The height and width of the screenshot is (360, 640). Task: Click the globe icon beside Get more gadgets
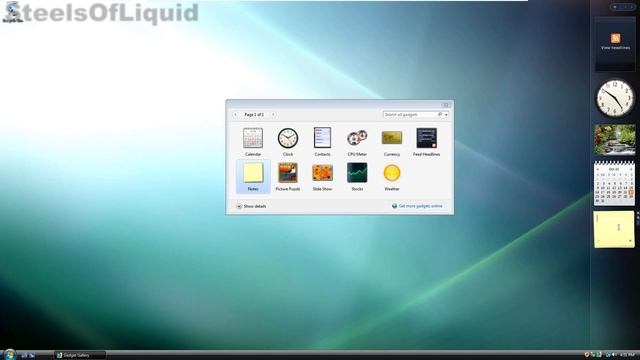pyautogui.click(x=394, y=206)
